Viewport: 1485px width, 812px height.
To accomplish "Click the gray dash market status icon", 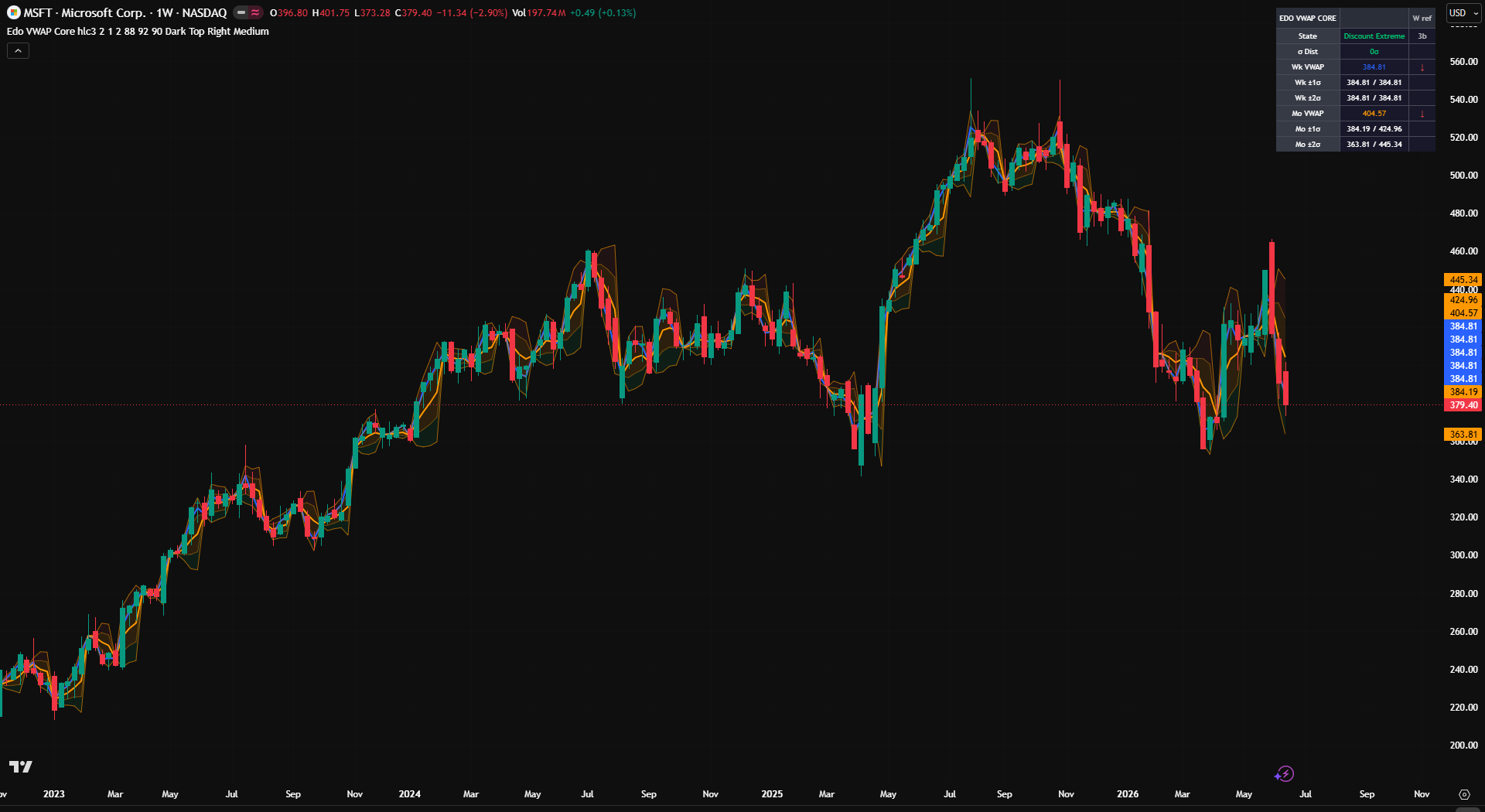I will point(241,12).
